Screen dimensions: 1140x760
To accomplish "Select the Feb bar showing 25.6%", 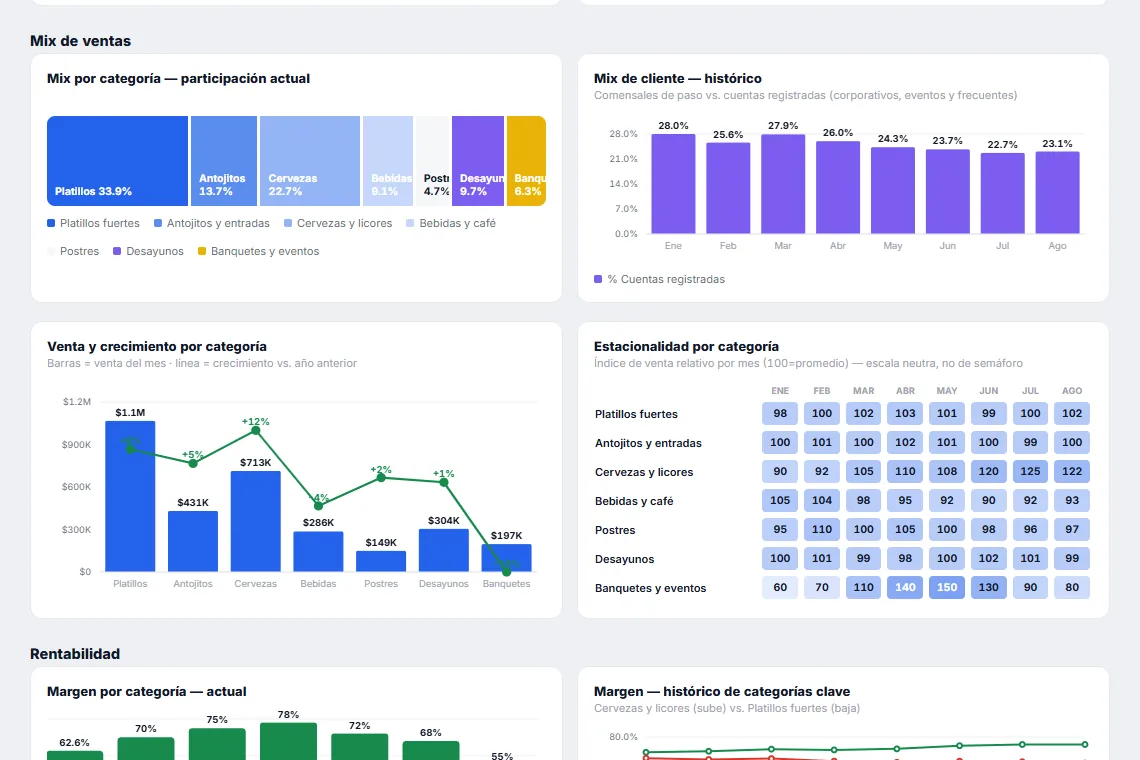I will tap(728, 188).
